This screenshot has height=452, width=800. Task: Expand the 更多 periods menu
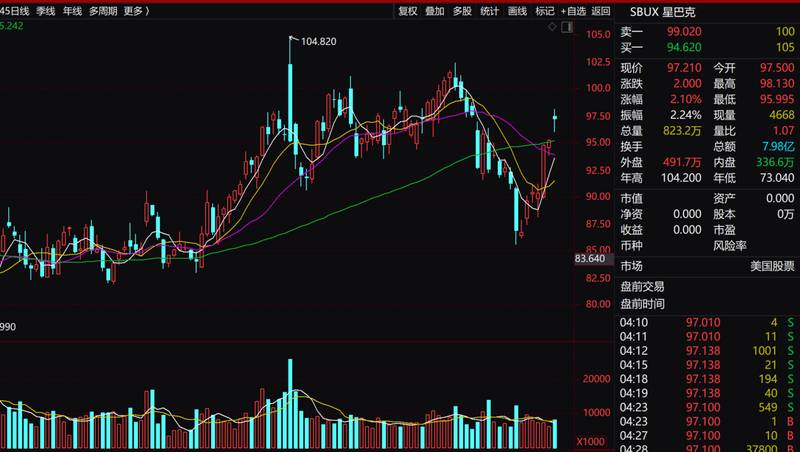tap(136, 11)
